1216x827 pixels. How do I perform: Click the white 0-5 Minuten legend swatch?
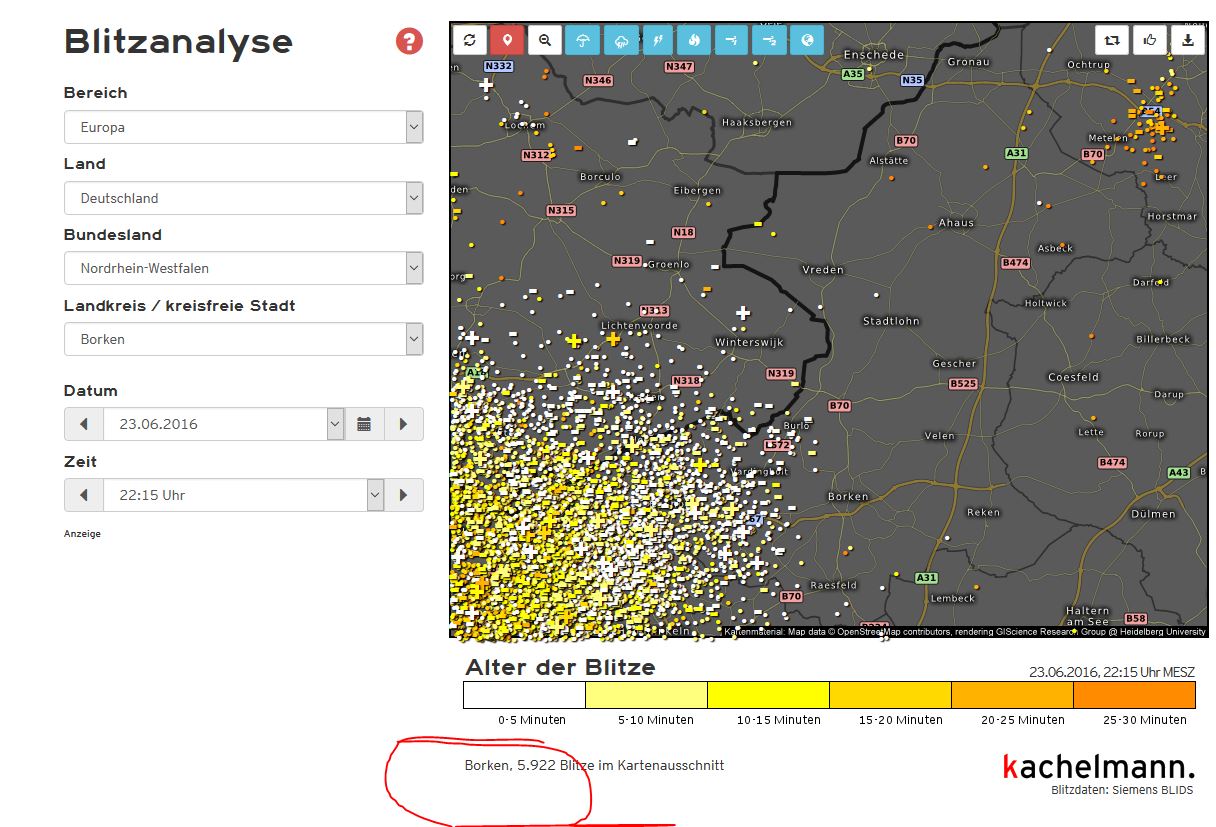[524, 695]
